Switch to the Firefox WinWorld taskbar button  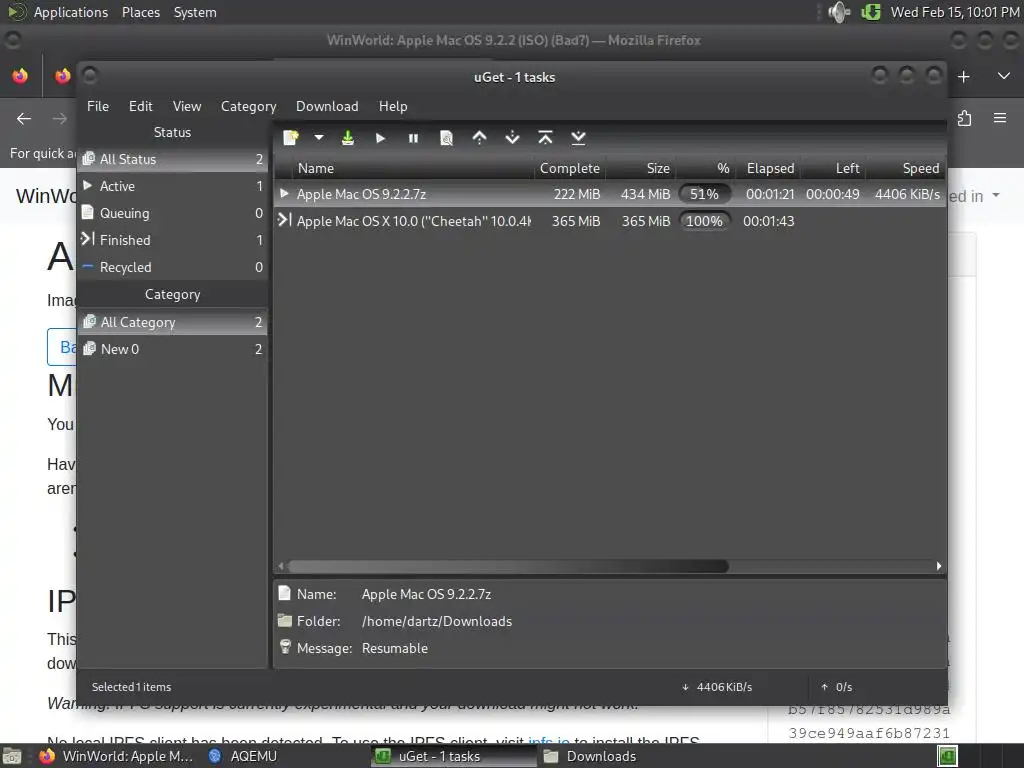click(x=116, y=756)
